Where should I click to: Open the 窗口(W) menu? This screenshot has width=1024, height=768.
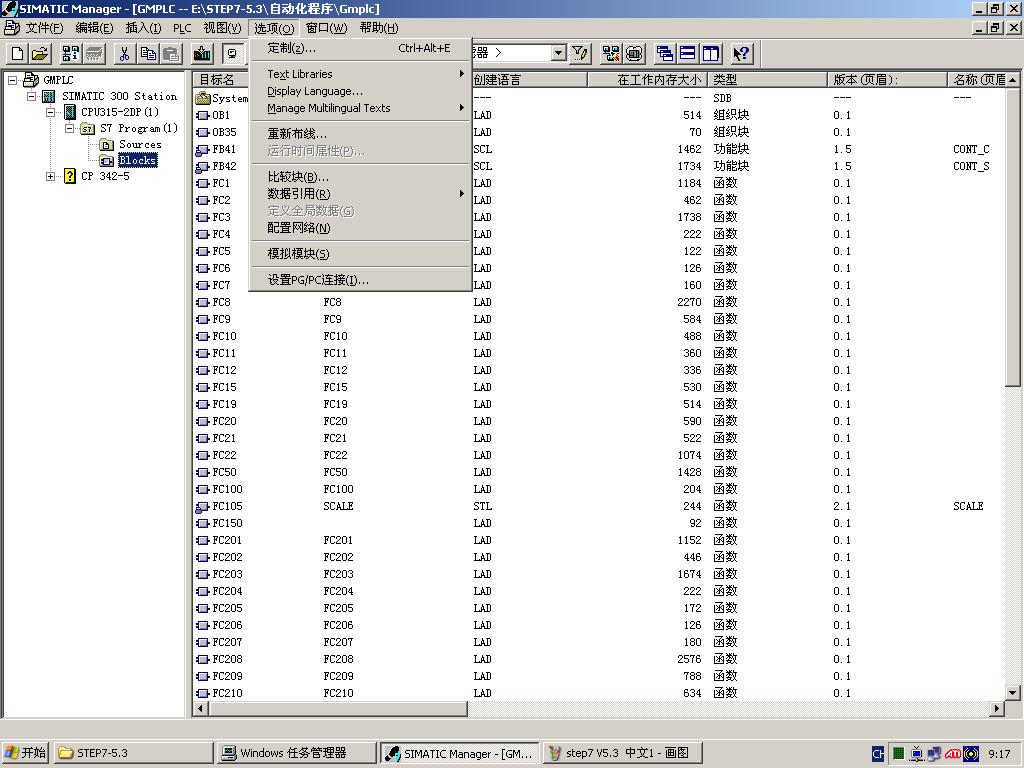click(326, 28)
